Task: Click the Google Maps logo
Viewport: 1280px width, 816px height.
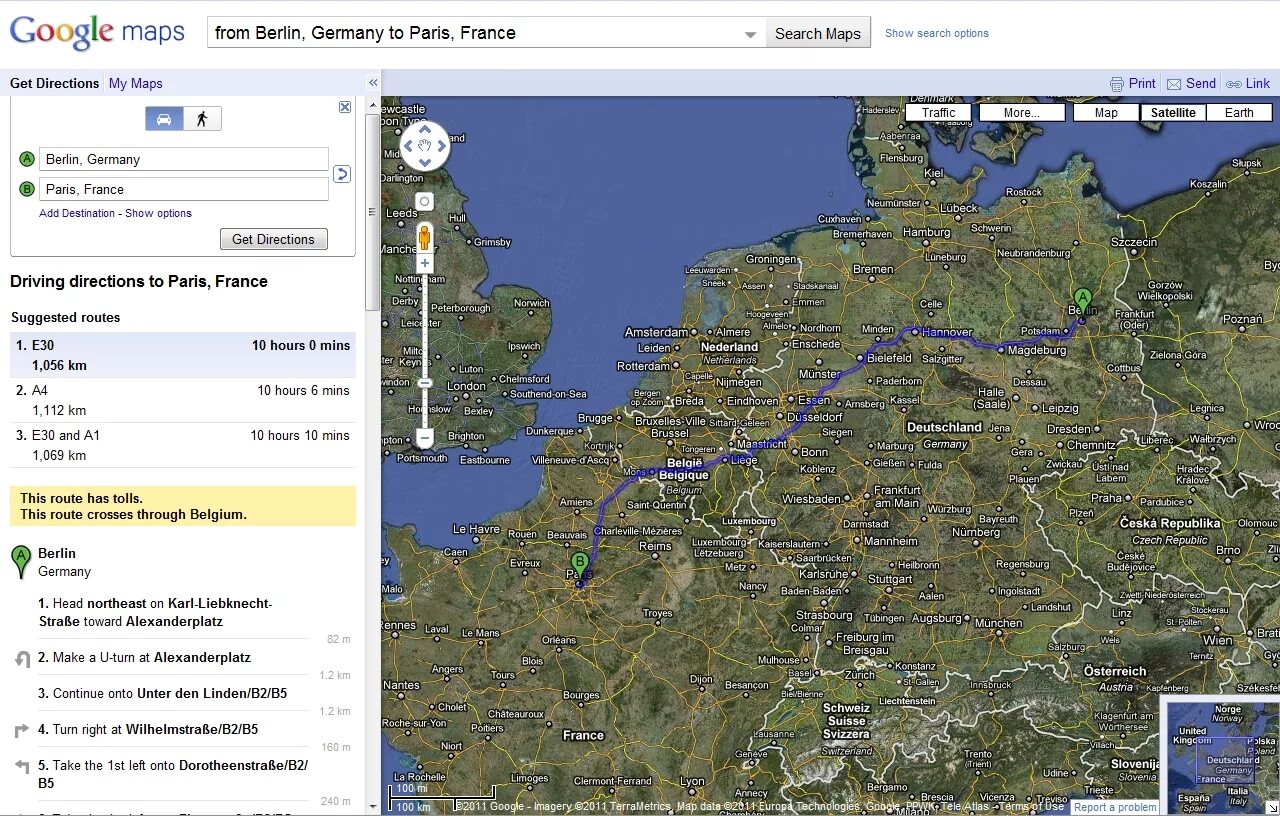Action: click(x=97, y=32)
